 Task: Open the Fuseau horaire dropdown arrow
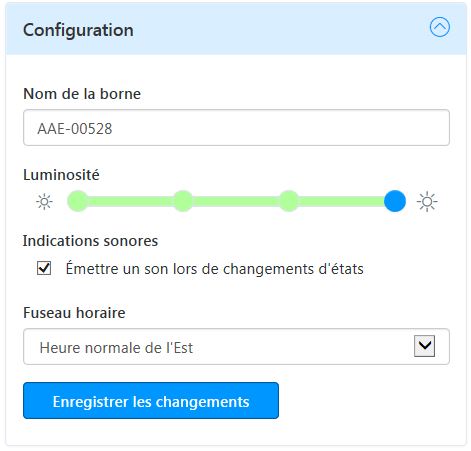pos(424,346)
